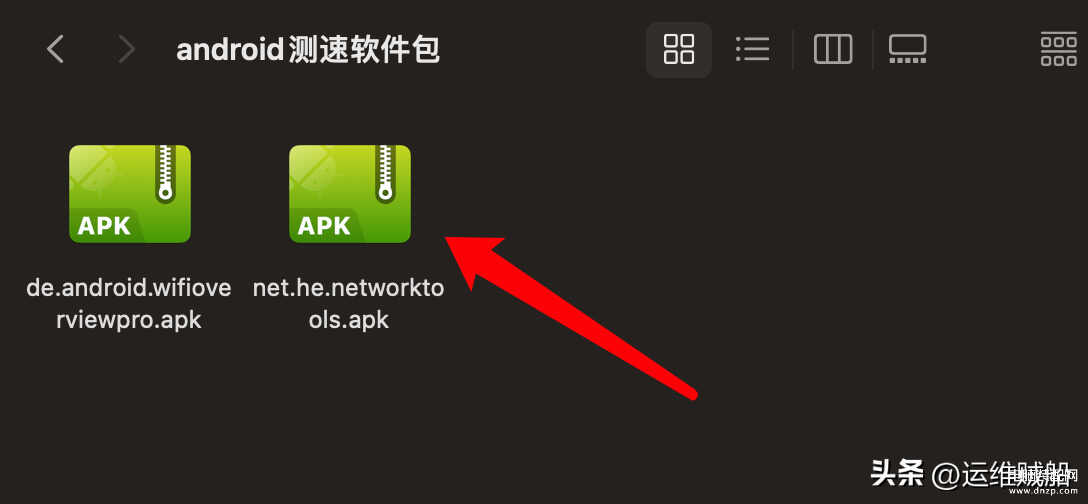
Task: Click the android测速软件包 folder title
Action: [x=308, y=50]
